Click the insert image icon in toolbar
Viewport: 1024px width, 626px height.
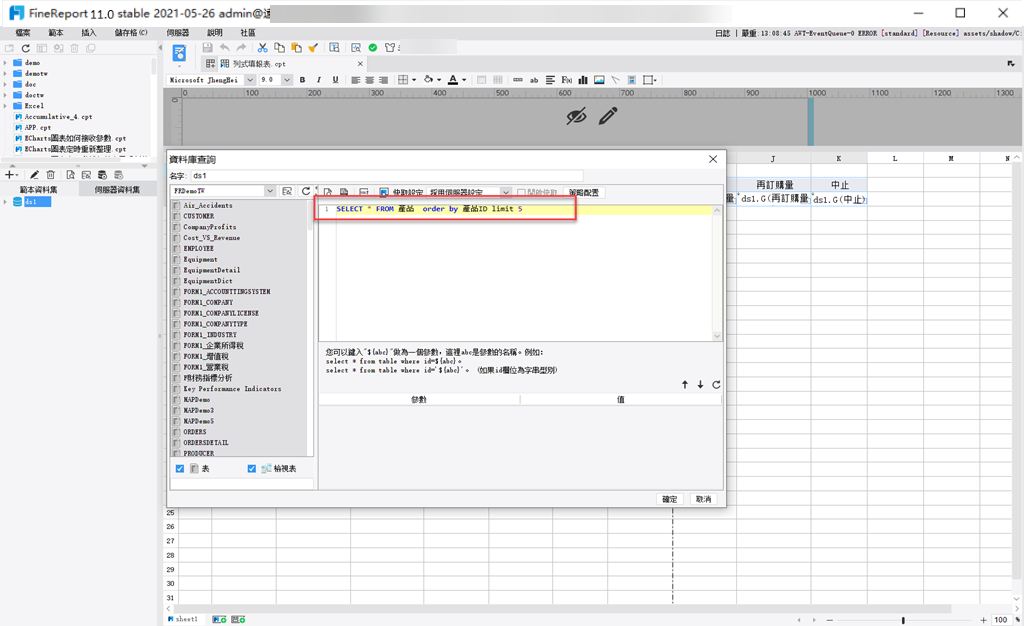pos(599,80)
